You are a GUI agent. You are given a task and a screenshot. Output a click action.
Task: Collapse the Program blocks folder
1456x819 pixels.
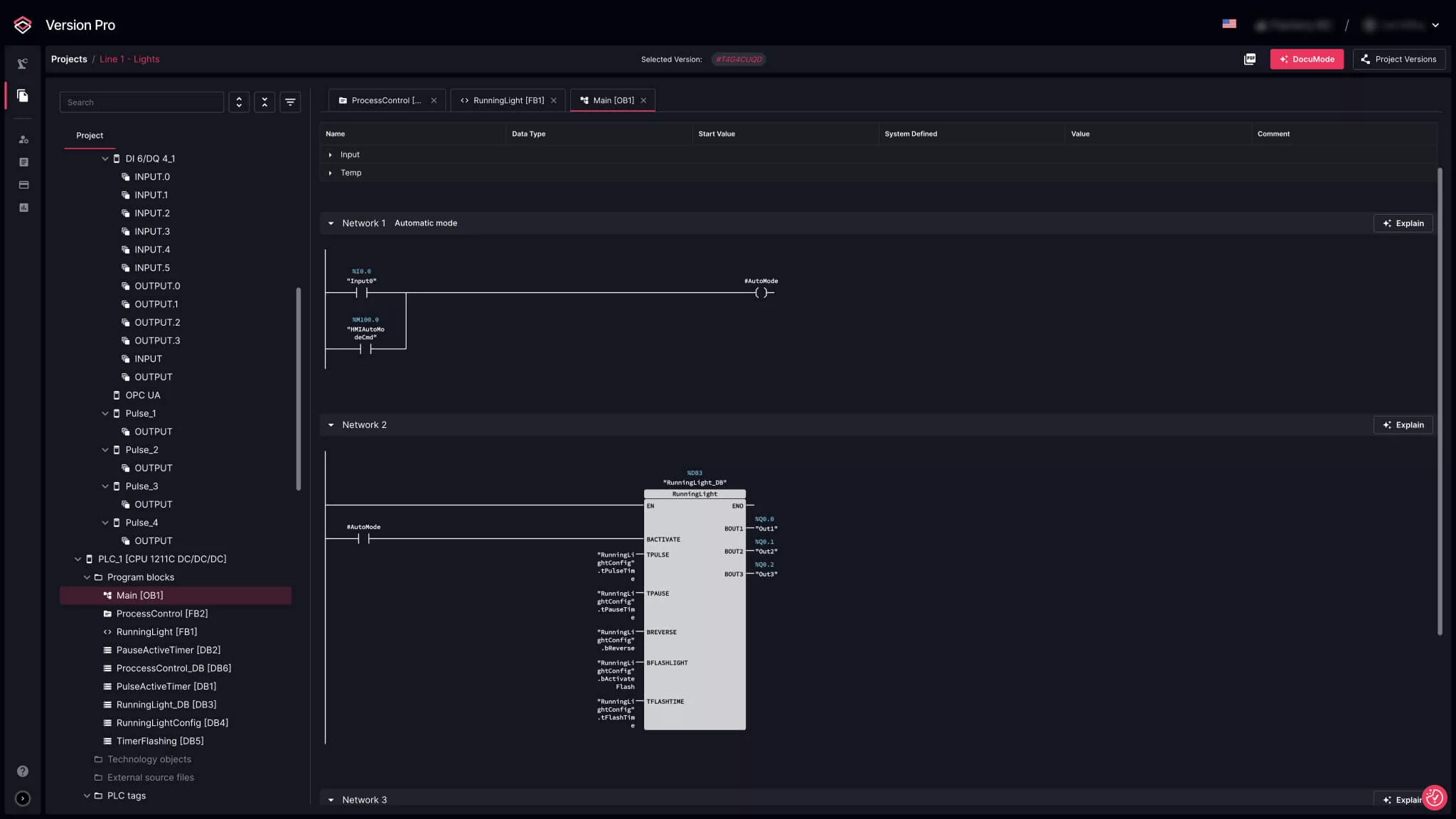click(x=87, y=577)
